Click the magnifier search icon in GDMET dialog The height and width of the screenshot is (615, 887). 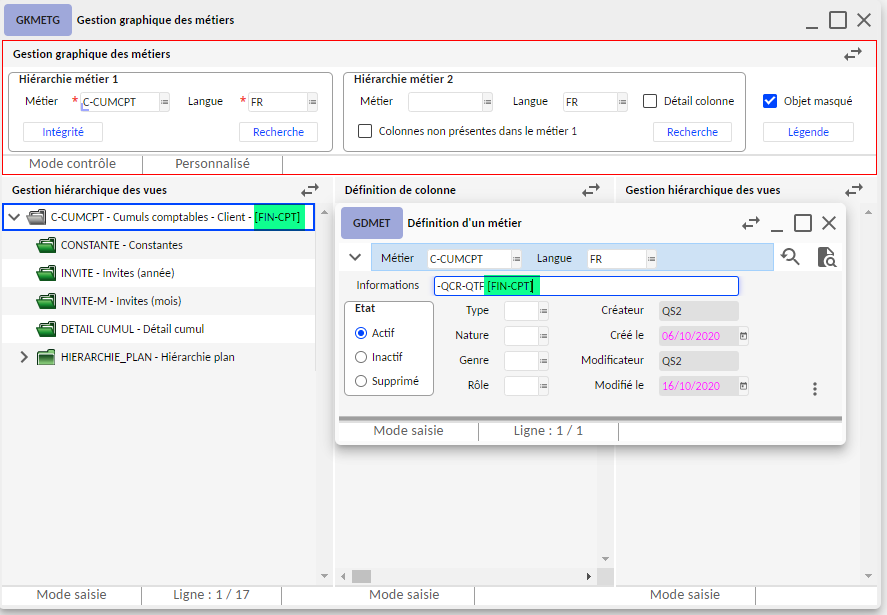(x=790, y=257)
